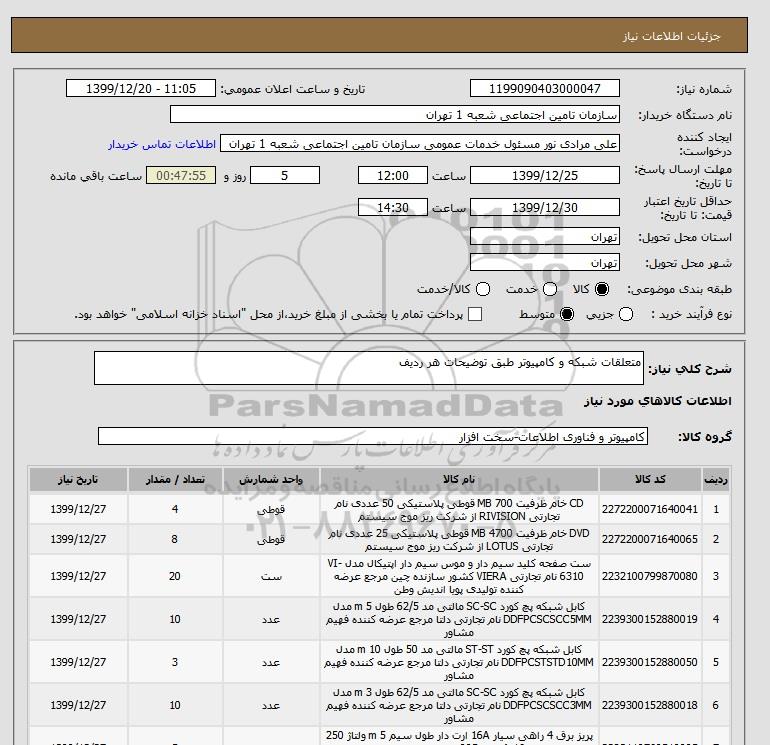Click the response deadline date 1399/12/25
The width and height of the screenshot is (770, 745).
[x=545, y=175]
